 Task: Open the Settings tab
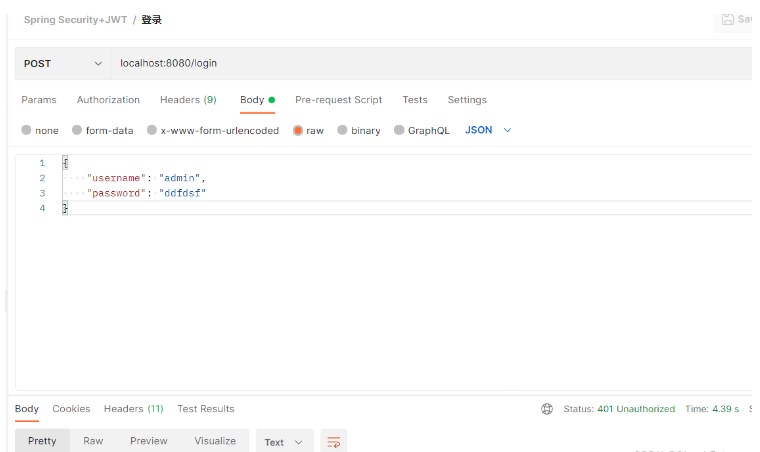[467, 100]
